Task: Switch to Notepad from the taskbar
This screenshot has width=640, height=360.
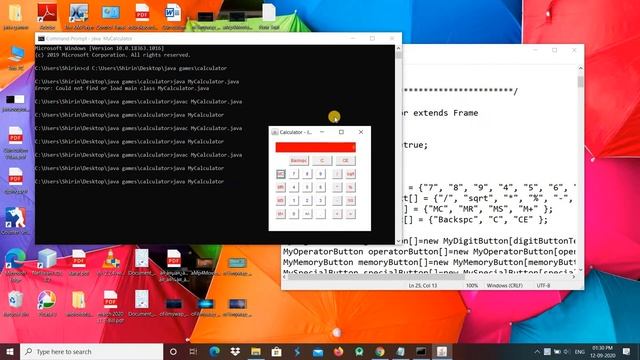Action: [400, 351]
